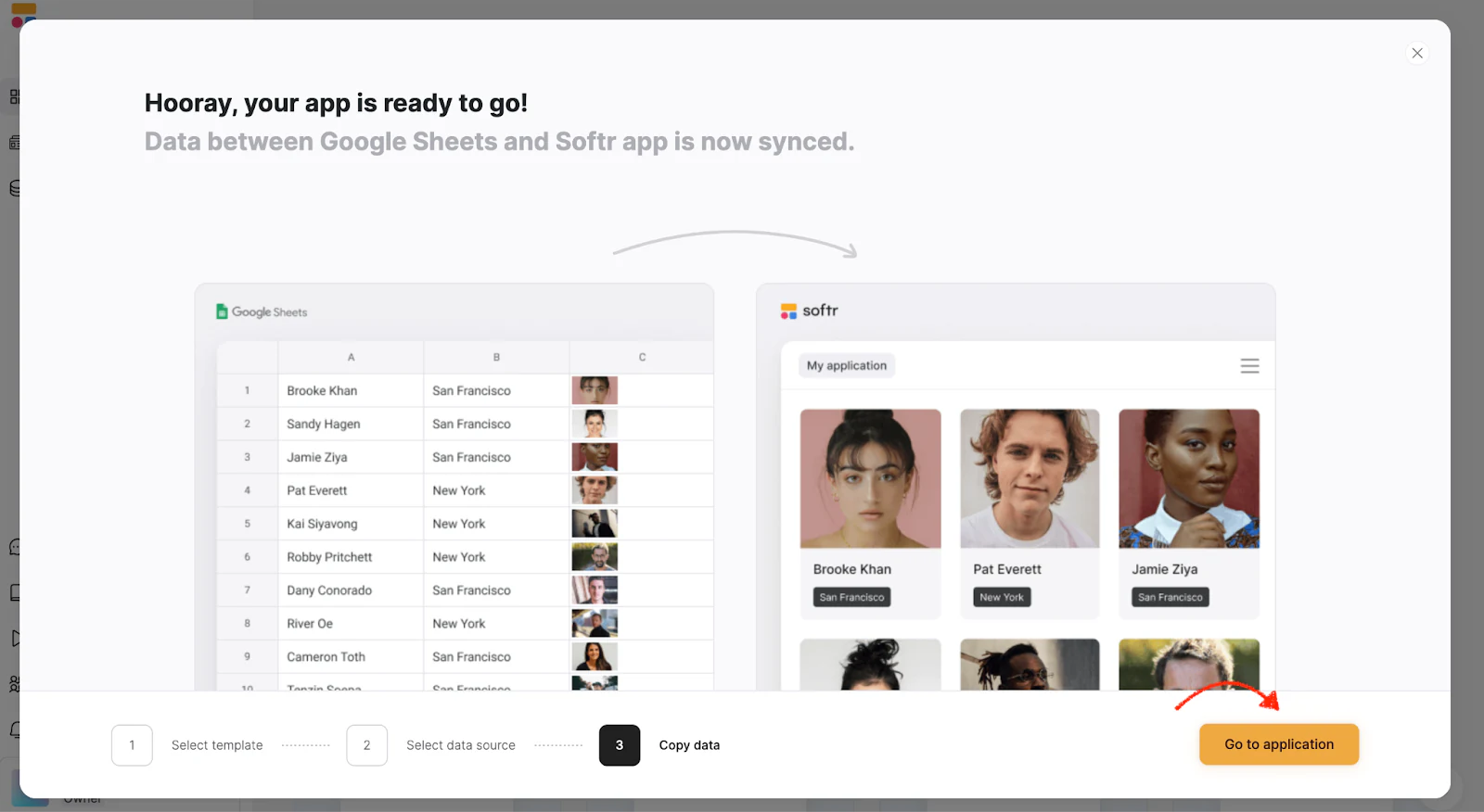Click the Copy data step label
This screenshot has width=1484, height=812.
coord(689,745)
